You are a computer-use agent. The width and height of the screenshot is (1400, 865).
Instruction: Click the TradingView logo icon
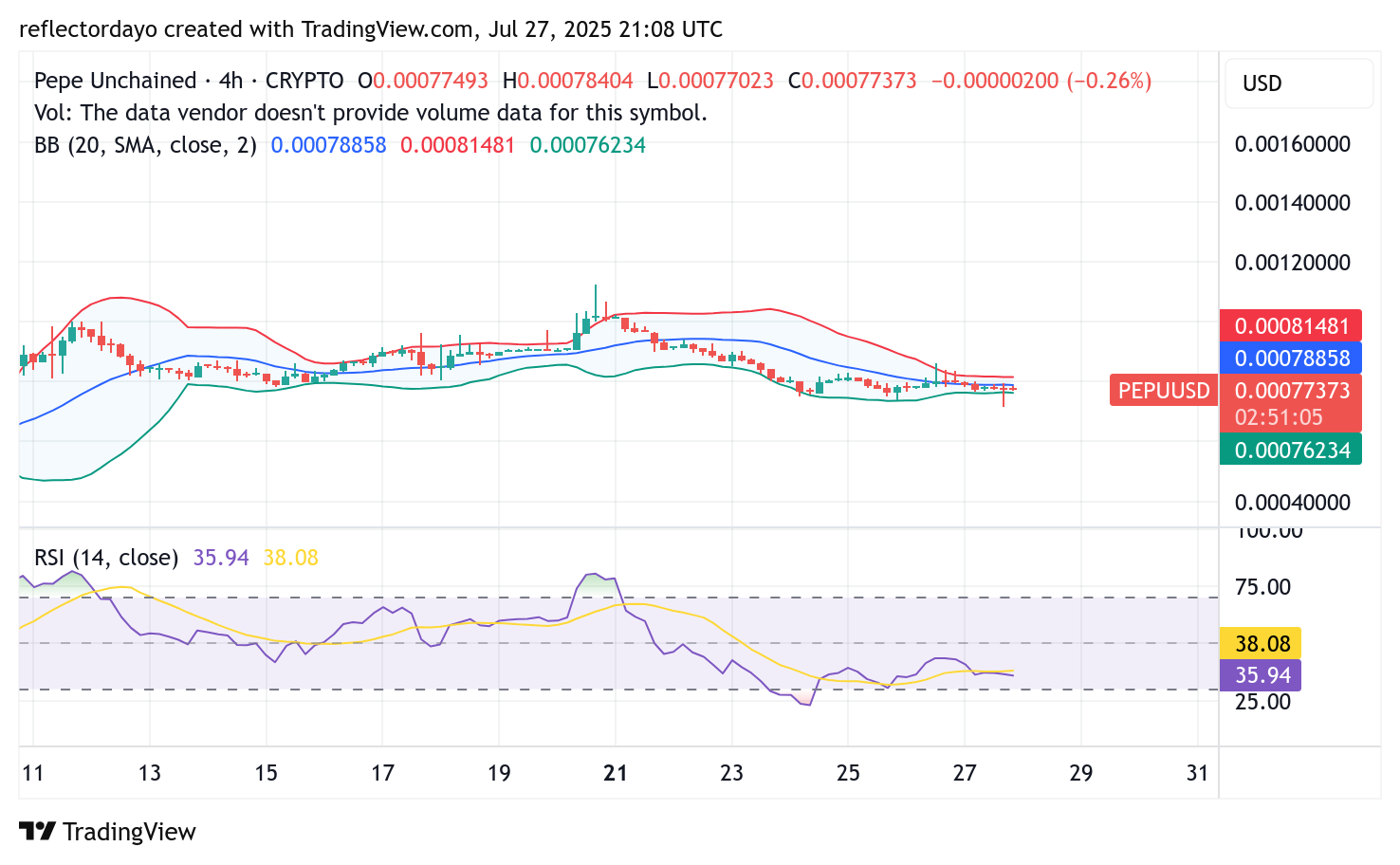pyautogui.click(x=38, y=832)
